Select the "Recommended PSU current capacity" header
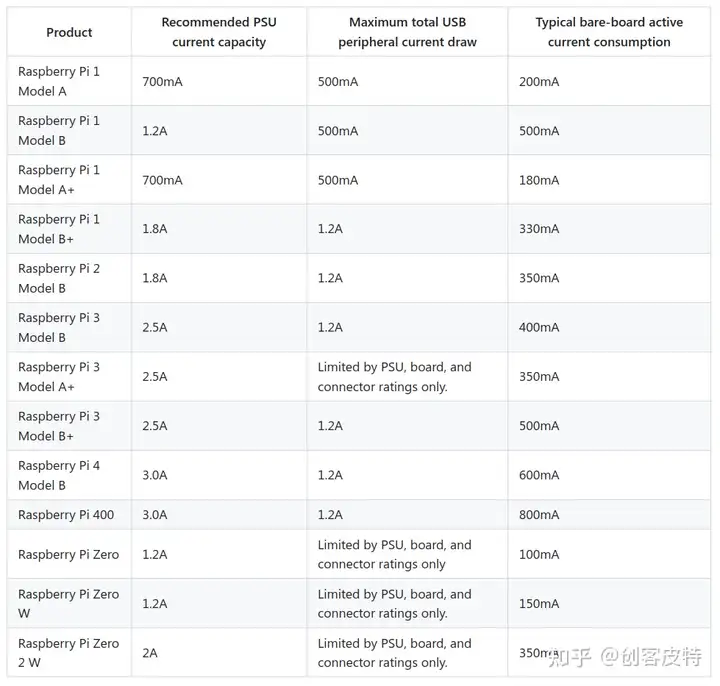 219,32
